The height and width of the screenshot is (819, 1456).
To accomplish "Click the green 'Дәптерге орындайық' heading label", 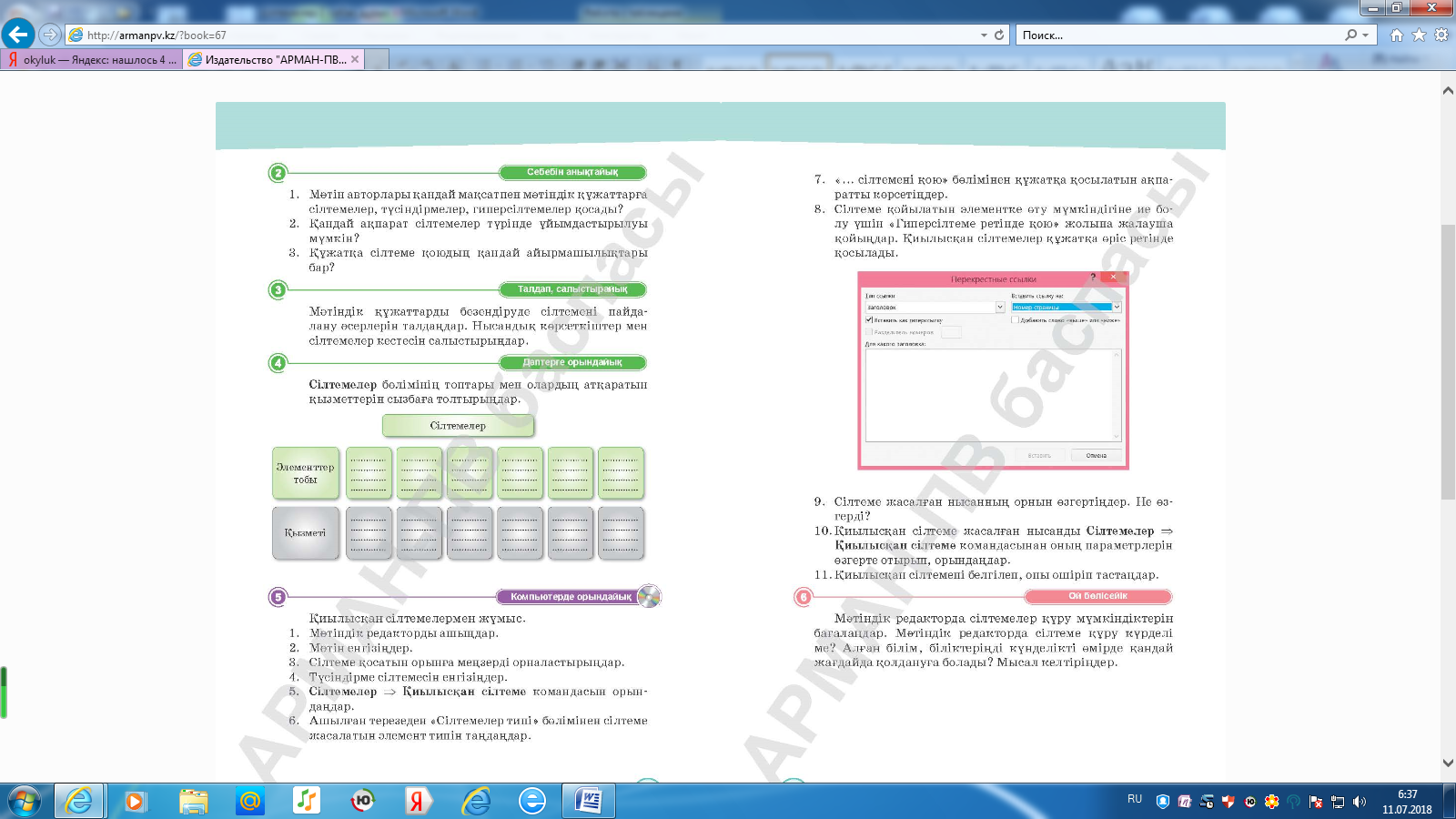I will [x=572, y=362].
